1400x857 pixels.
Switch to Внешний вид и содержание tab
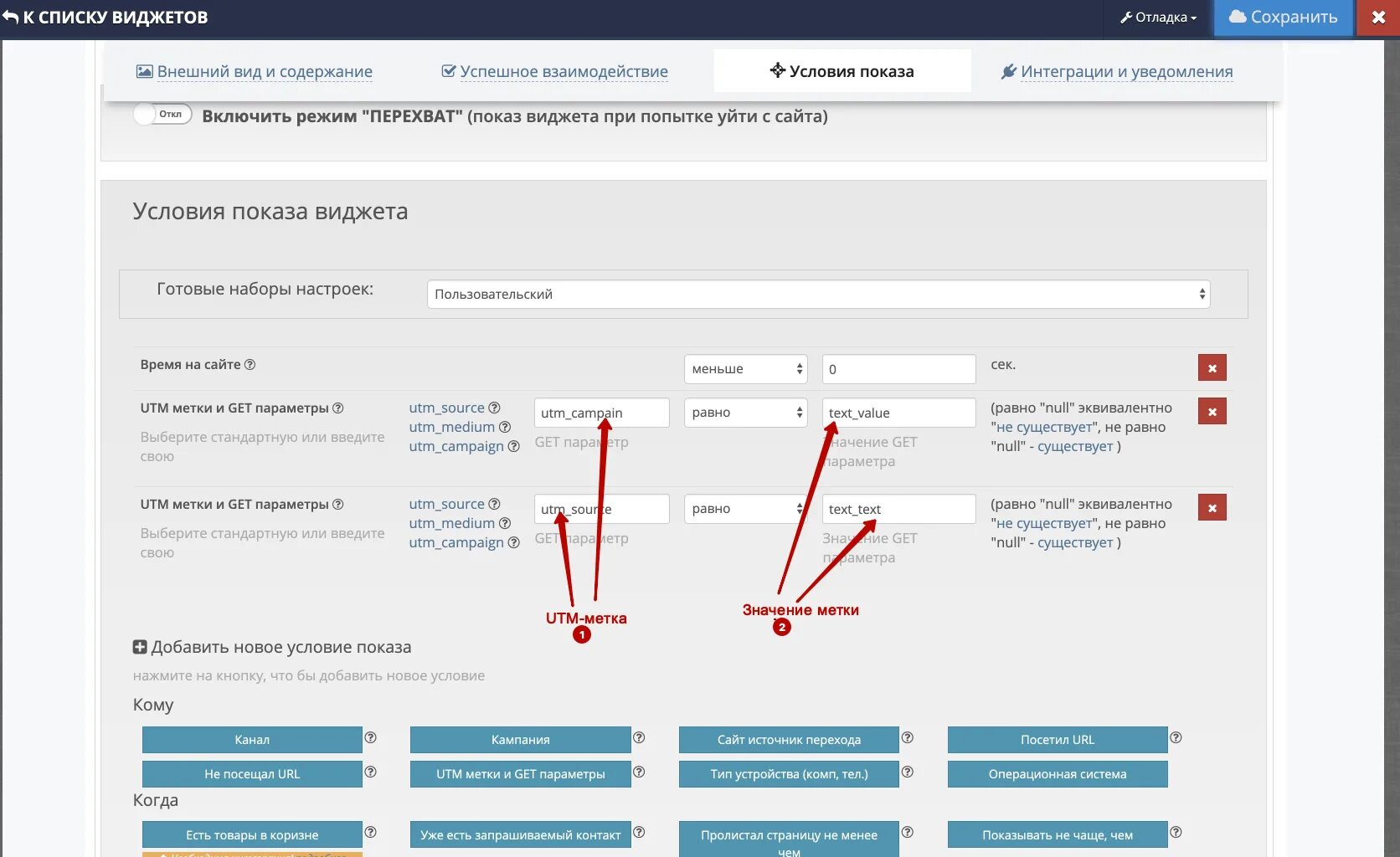pyautogui.click(x=255, y=72)
